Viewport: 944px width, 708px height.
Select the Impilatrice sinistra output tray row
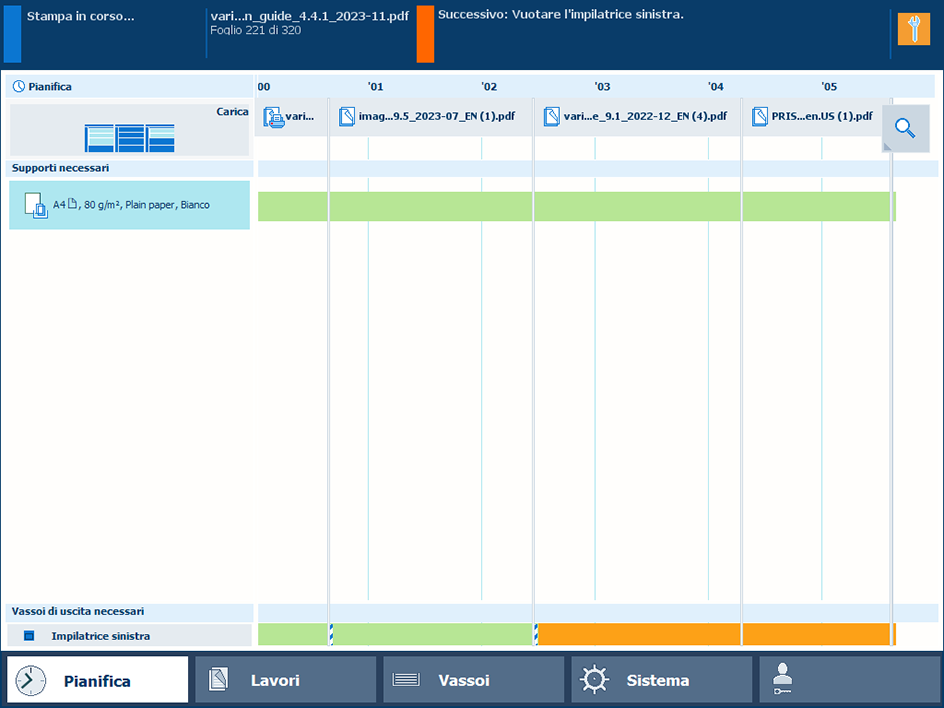coord(129,636)
